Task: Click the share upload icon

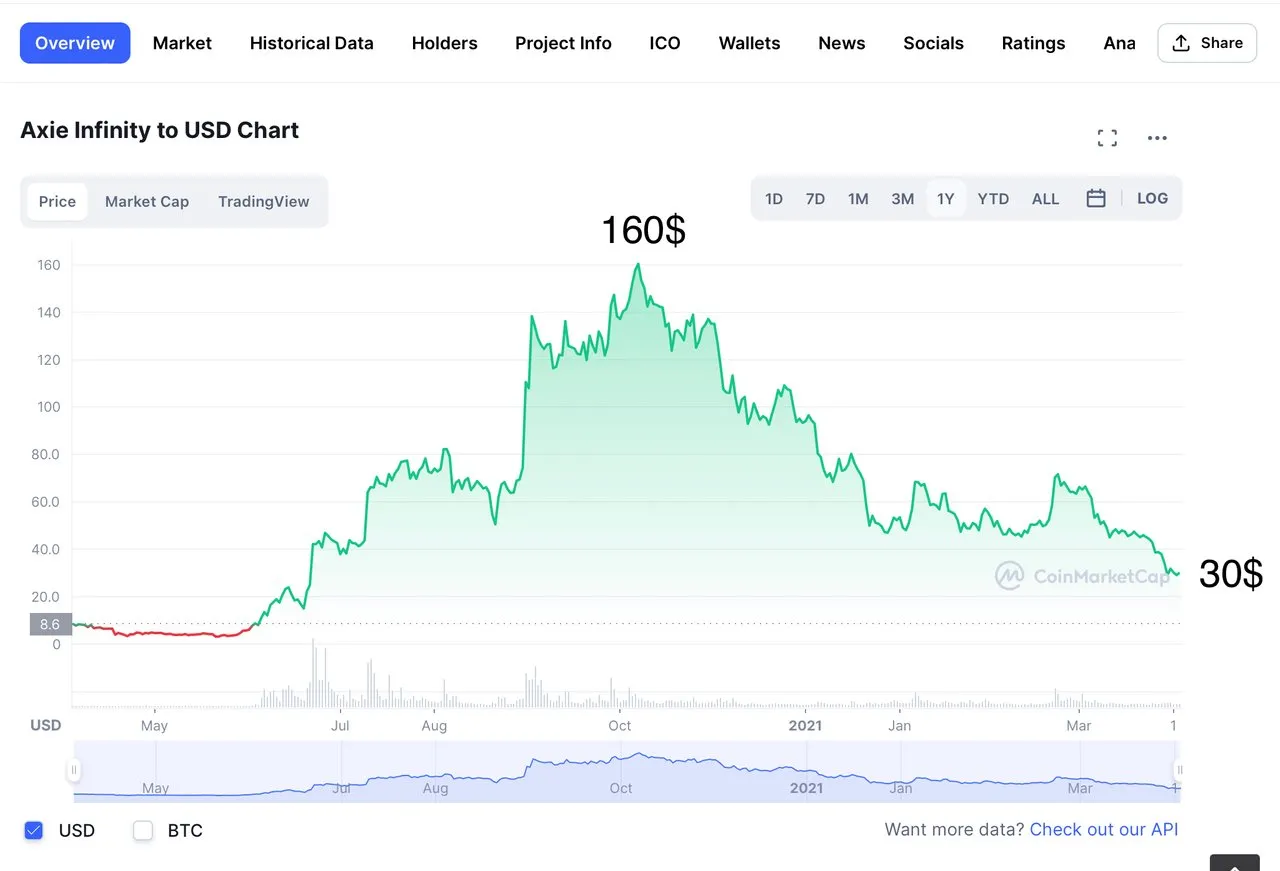Action: click(1181, 43)
